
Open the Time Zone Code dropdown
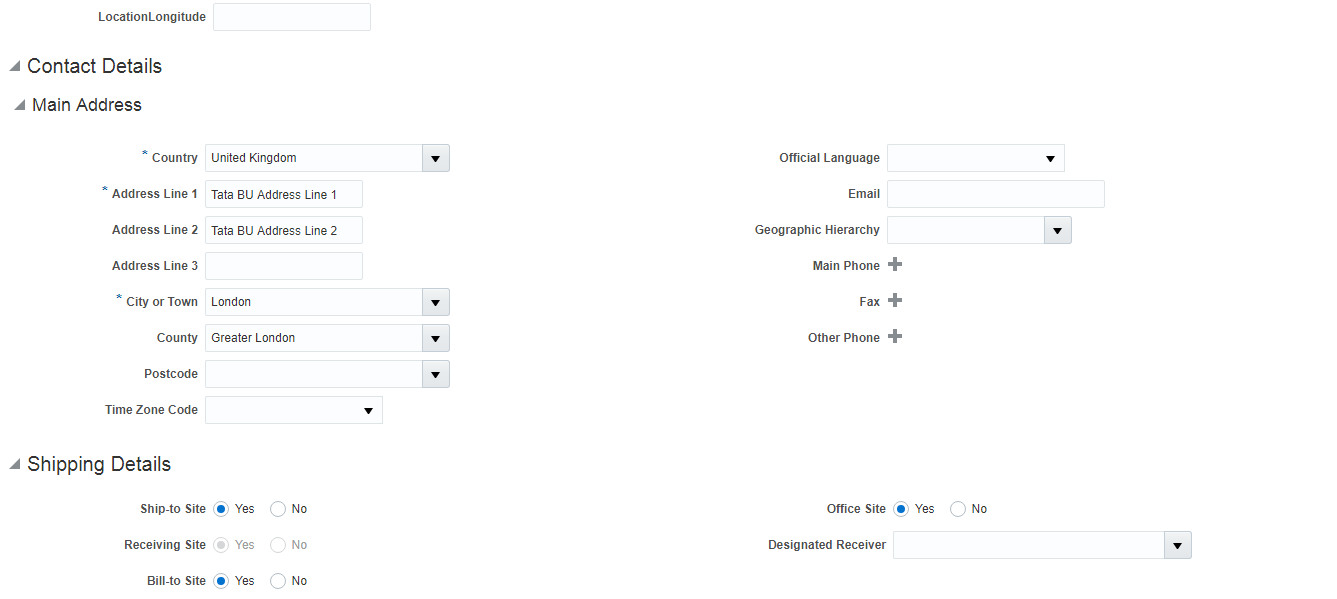click(367, 410)
